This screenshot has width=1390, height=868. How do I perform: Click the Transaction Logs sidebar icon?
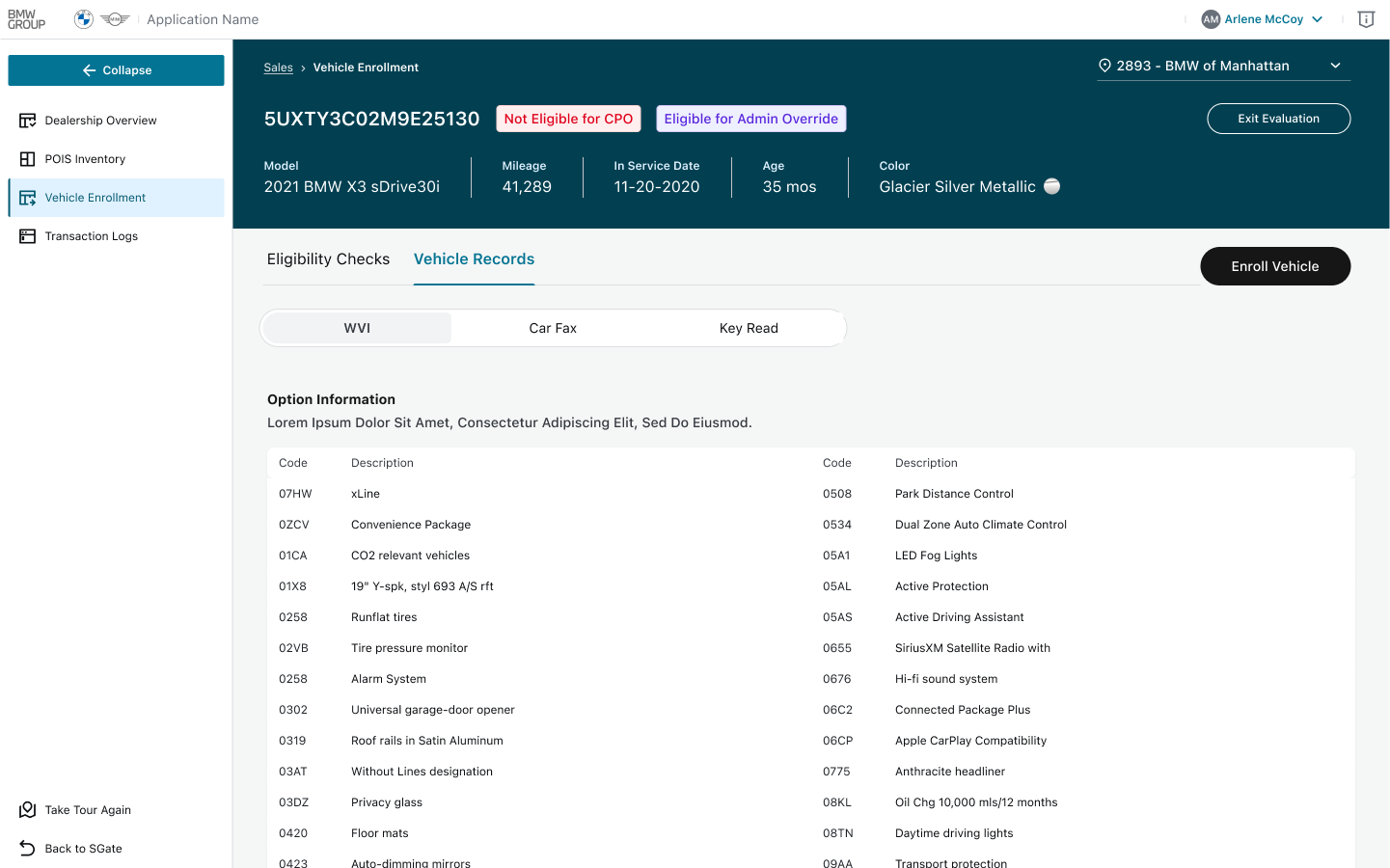click(28, 236)
